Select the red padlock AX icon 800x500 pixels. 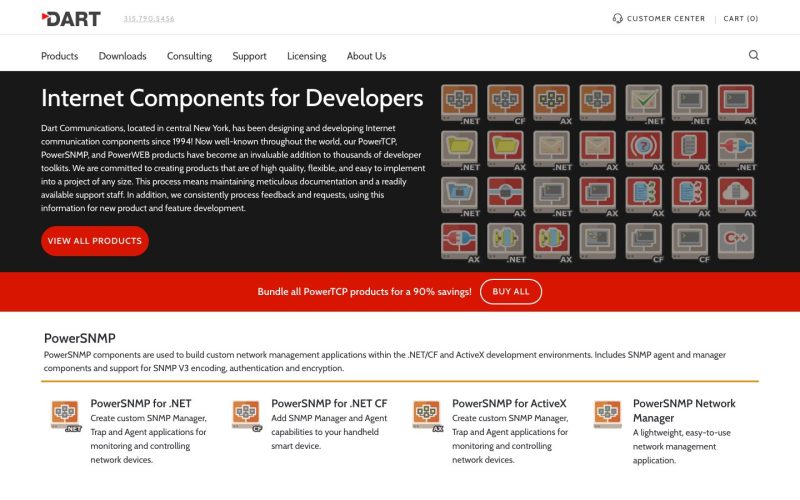(x=506, y=195)
